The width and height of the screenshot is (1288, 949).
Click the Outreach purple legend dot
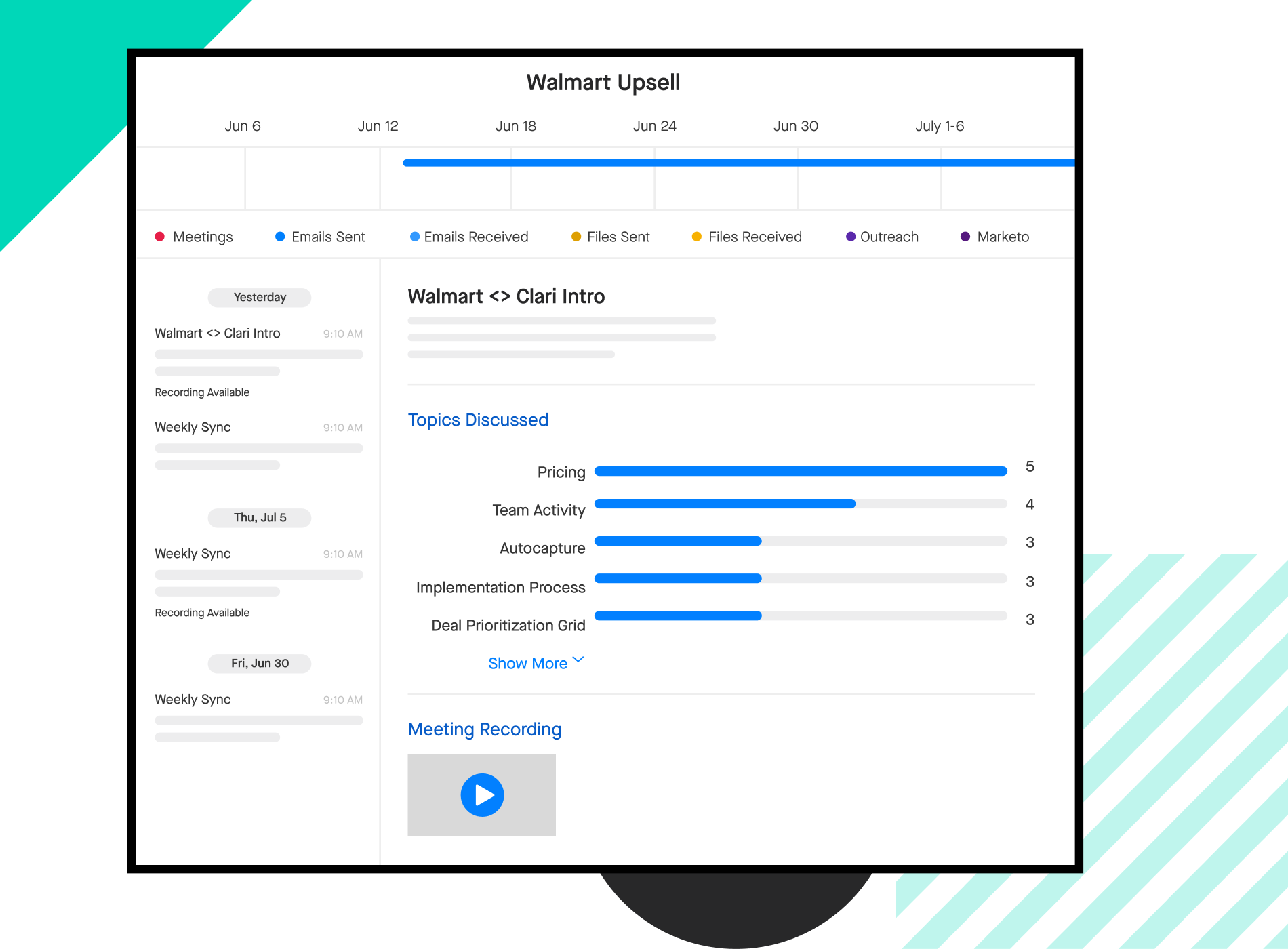851,237
